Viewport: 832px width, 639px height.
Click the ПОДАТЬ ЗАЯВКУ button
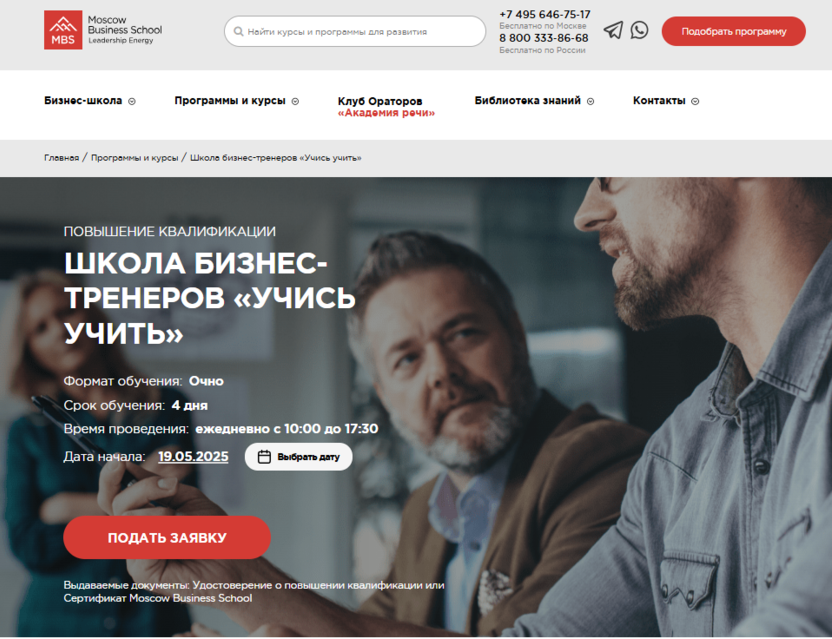(167, 538)
